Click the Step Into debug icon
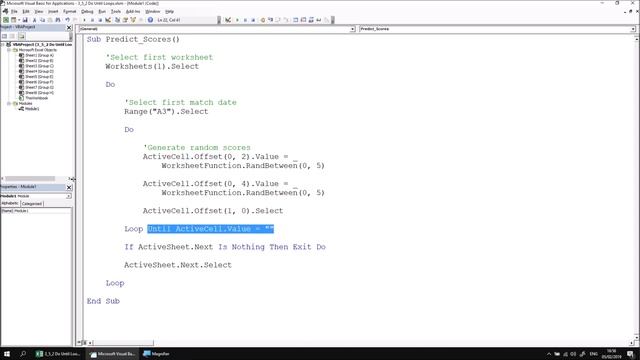Viewport: 640px width, 360px height. coord(270,20)
